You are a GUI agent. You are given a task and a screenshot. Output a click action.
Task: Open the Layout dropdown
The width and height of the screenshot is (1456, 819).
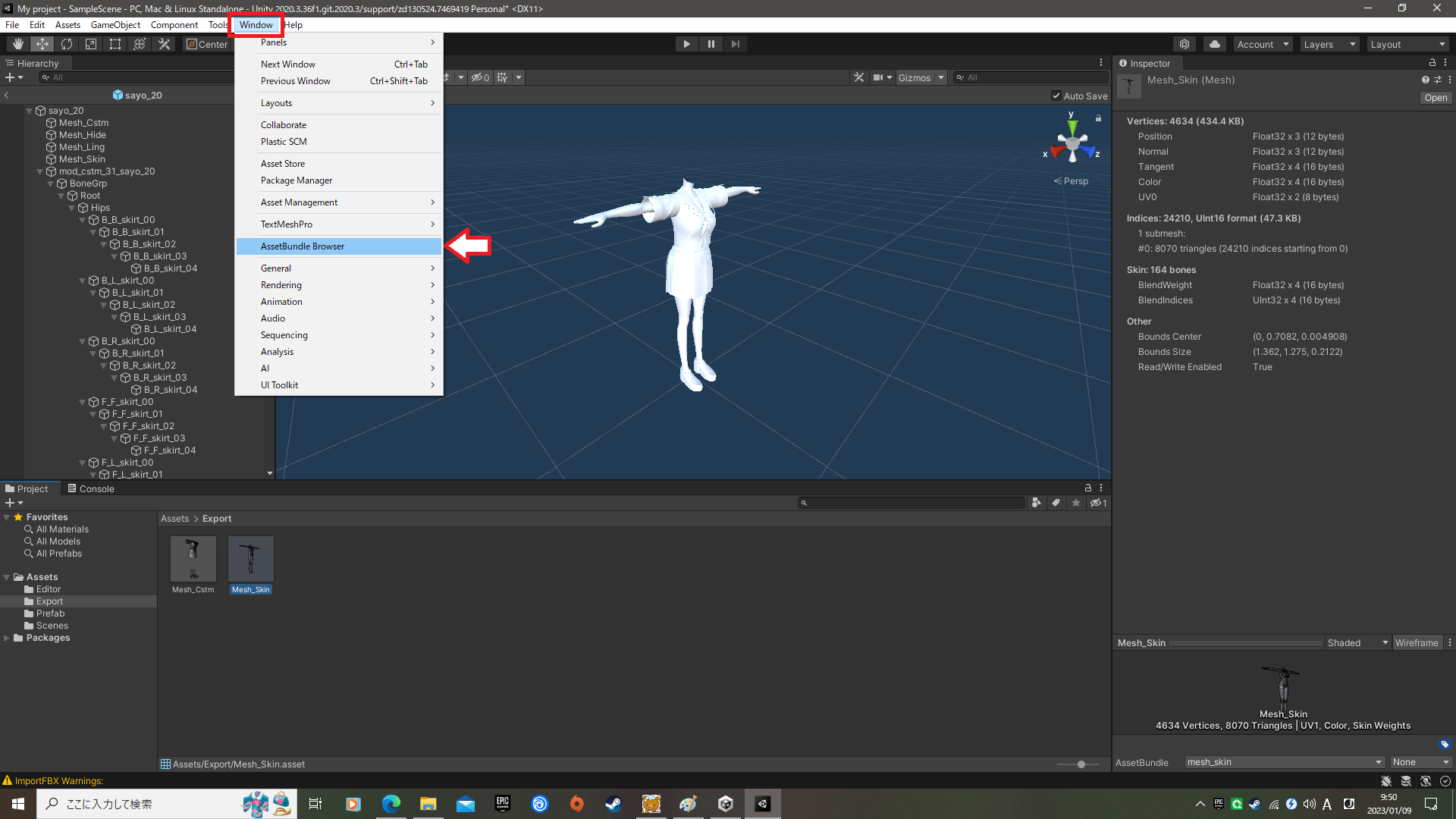(1407, 44)
